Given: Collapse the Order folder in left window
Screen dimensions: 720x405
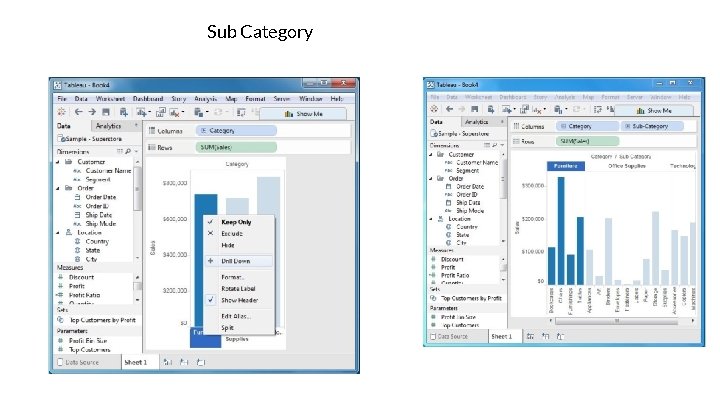Looking at the screenshot, I should click(x=58, y=188).
